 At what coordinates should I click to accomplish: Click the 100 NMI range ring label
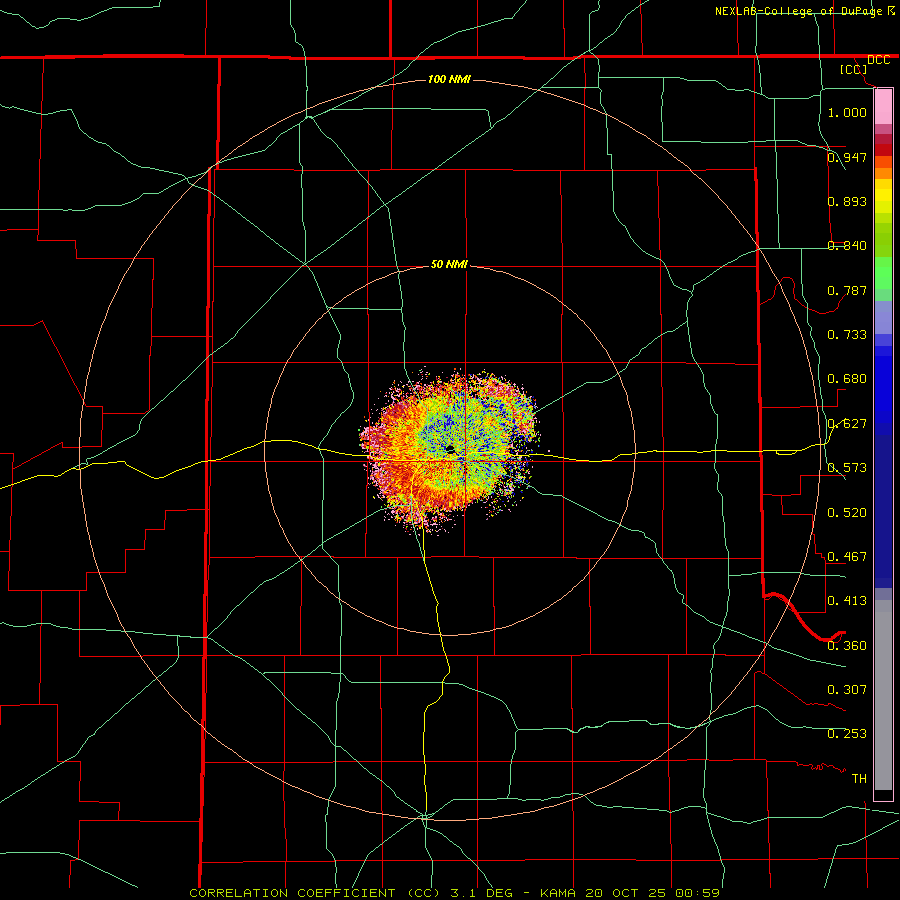[x=449, y=79]
